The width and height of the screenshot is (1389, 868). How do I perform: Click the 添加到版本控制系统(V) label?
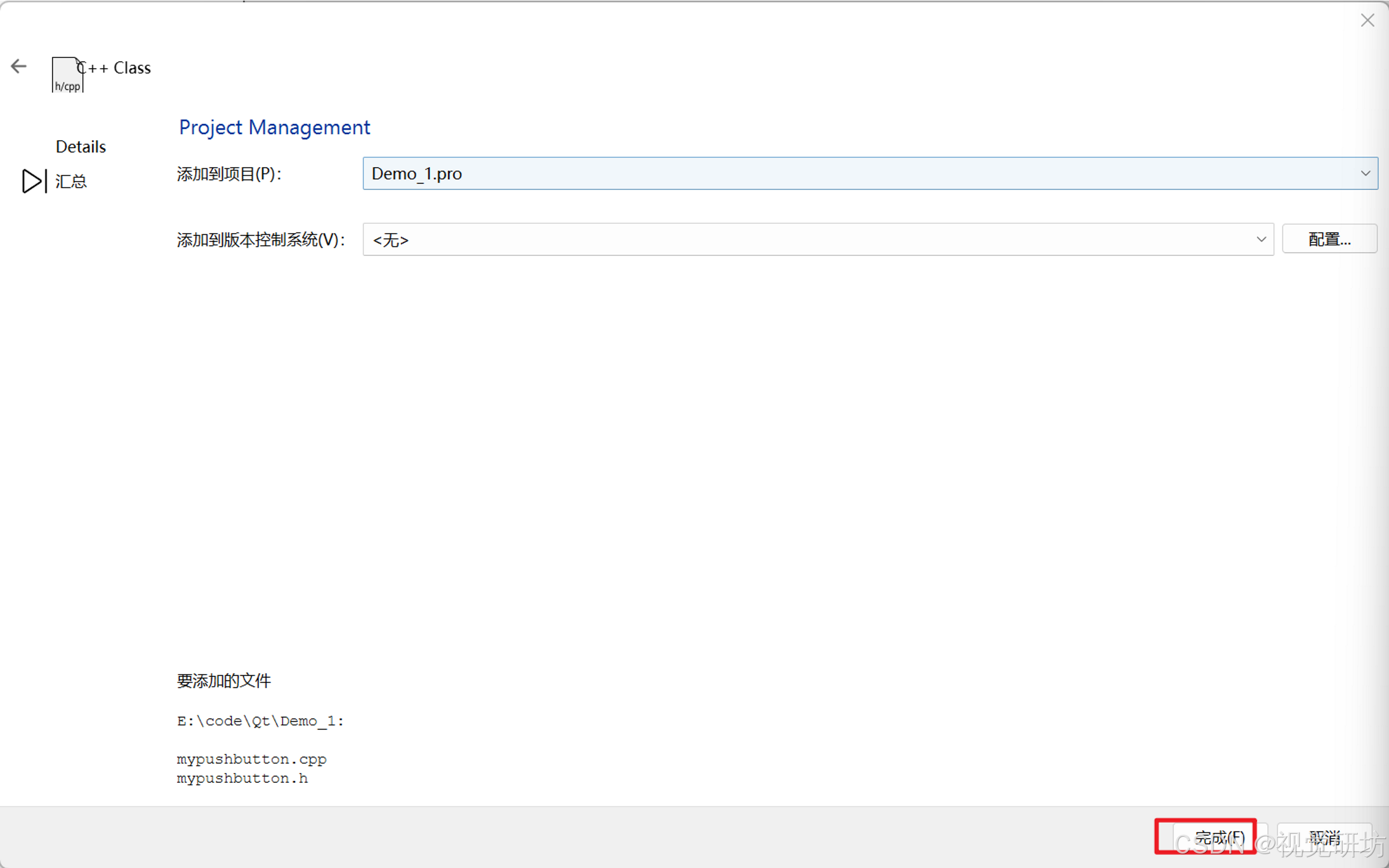(x=260, y=240)
